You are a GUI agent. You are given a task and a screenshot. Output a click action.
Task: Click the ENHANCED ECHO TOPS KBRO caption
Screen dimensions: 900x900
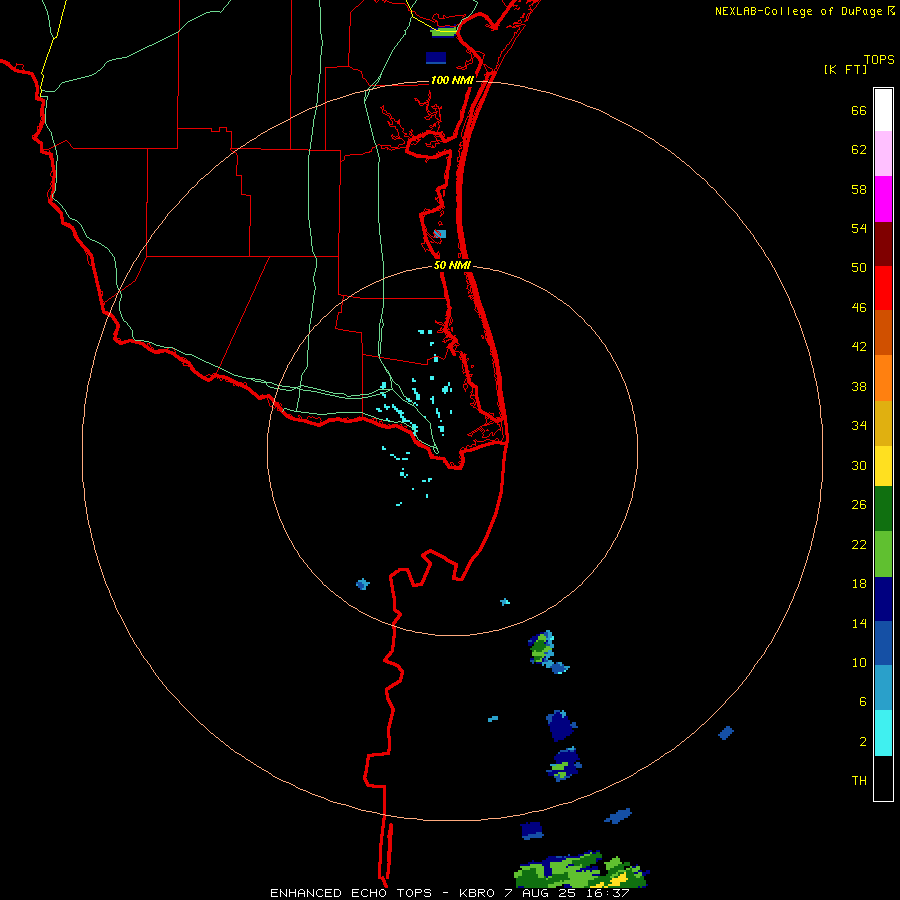click(449, 893)
